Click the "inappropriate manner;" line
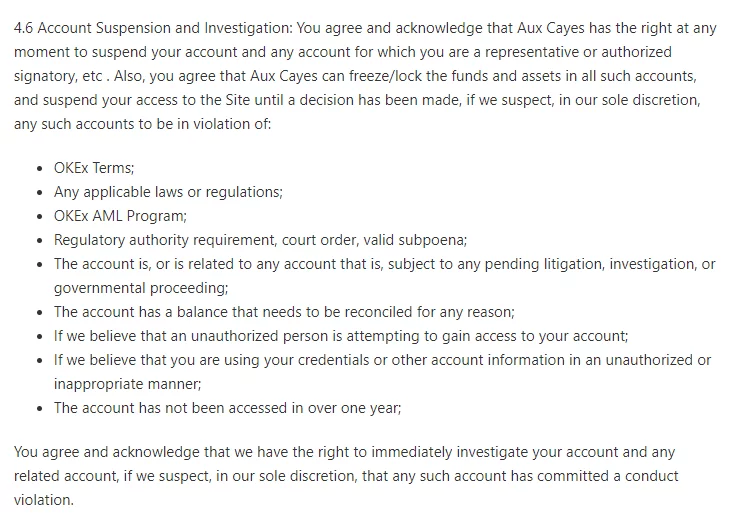 pos(127,384)
